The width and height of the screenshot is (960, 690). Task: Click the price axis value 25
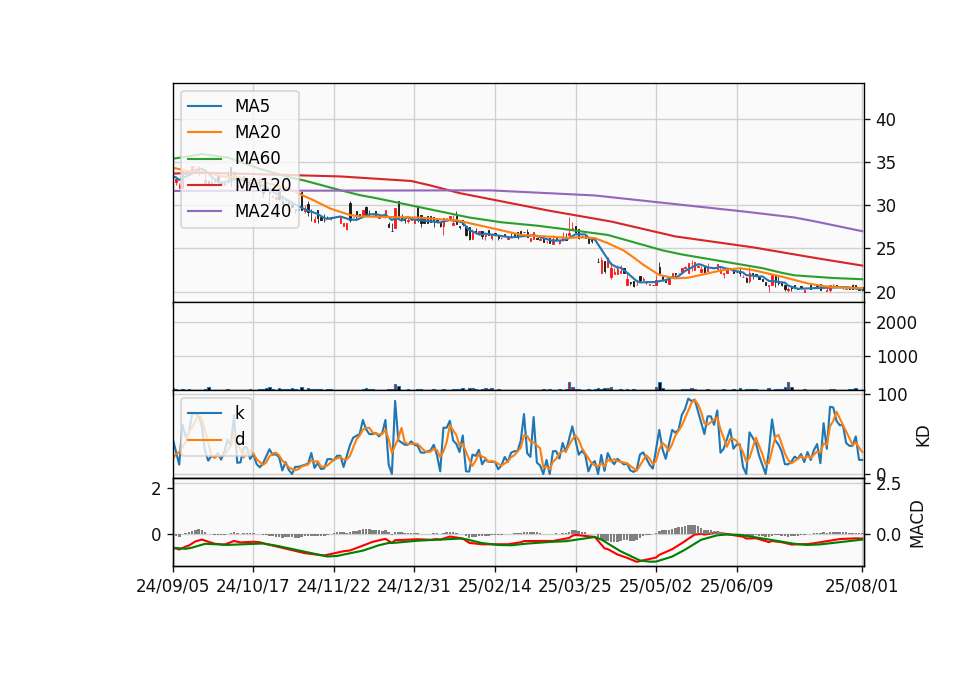pos(885,249)
